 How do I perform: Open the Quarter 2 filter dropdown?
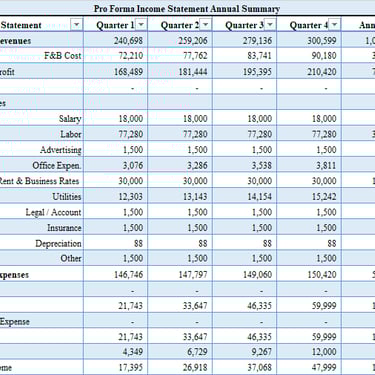coord(206,25)
